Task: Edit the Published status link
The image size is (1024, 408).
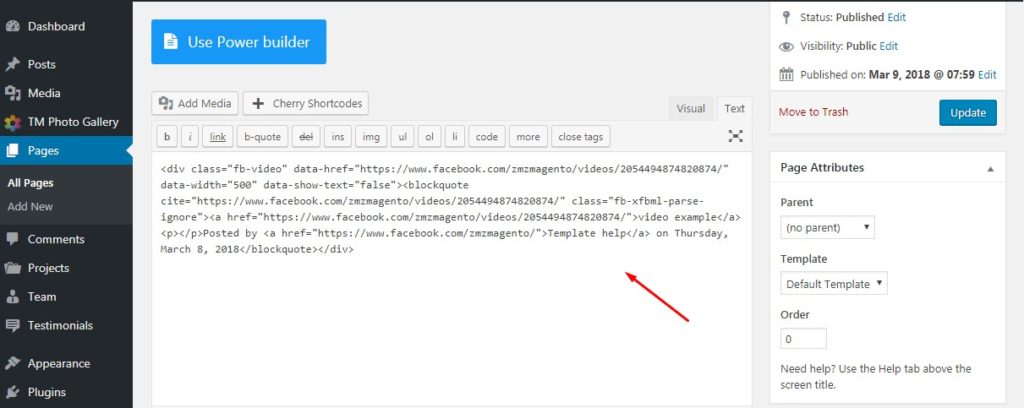Action: [x=897, y=18]
